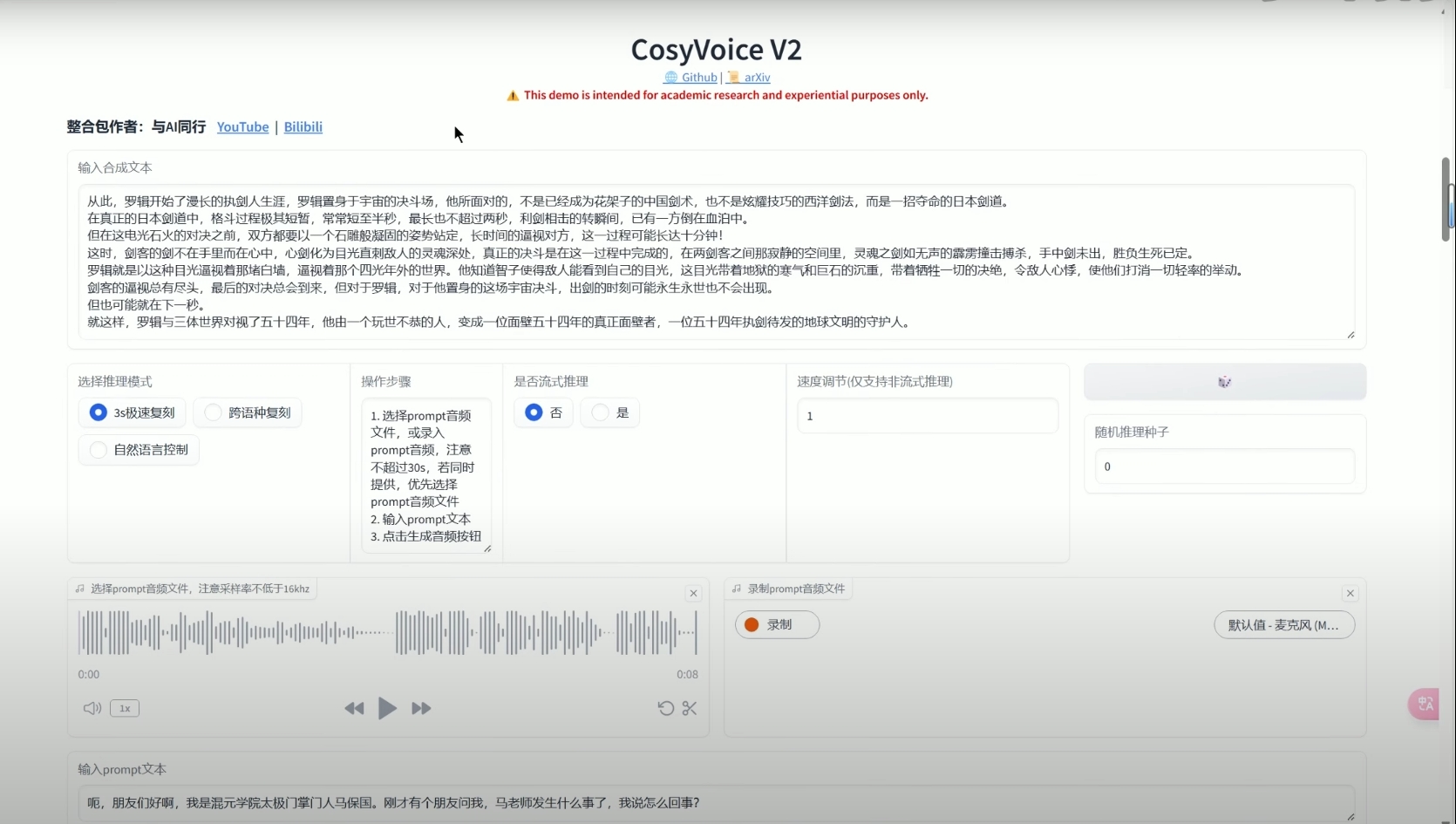Play the prompt audio waveform
Viewport: 1456px width, 824px height.
pyautogui.click(x=386, y=708)
